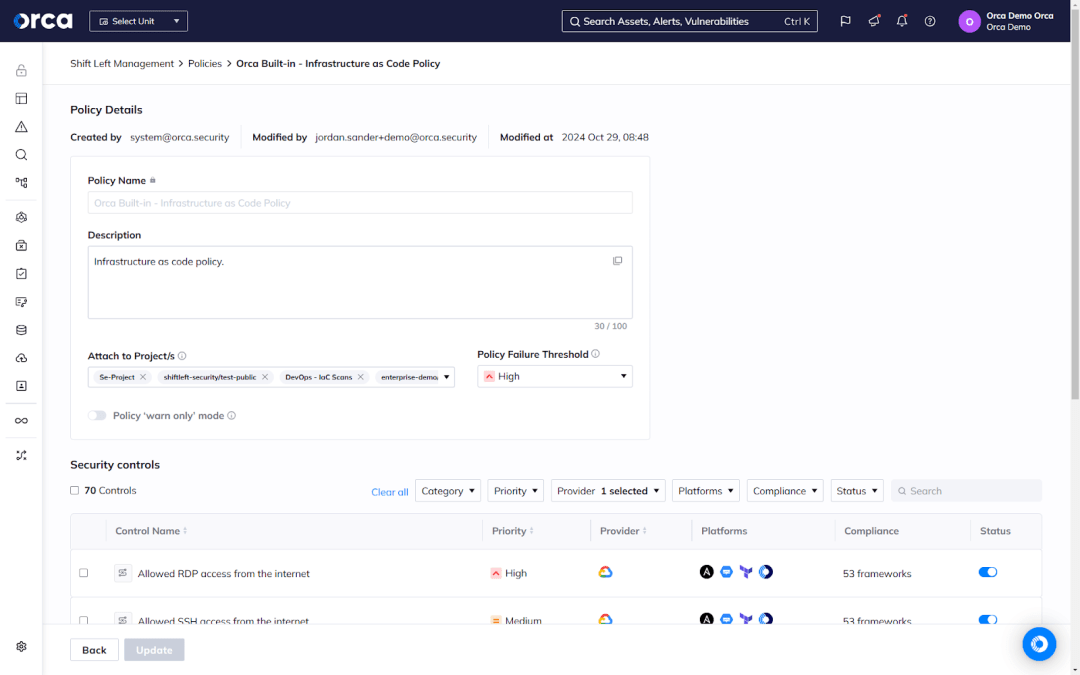The width and height of the screenshot is (1080, 675).
Task: Toggle status for Allowed RDP access control
Action: (988, 572)
